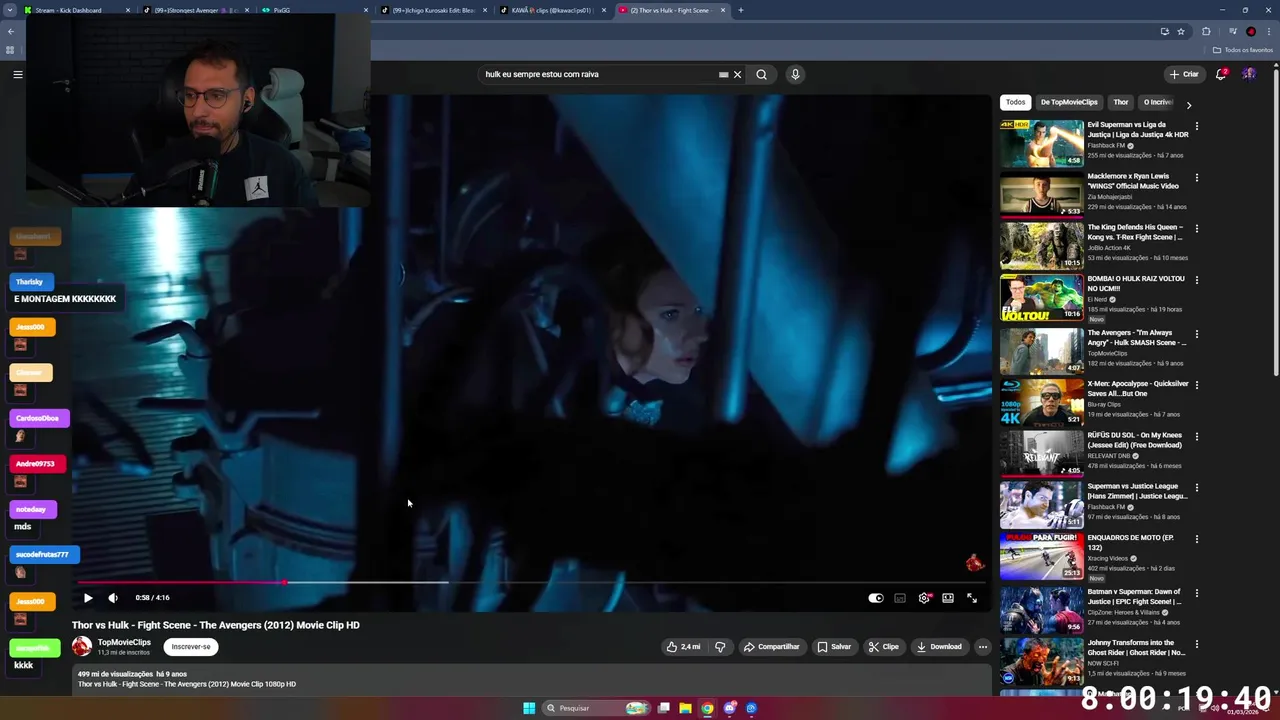Open options for BOMBA! O HULK RAIZ video
This screenshot has width=1280, height=720.
pos(1197,280)
